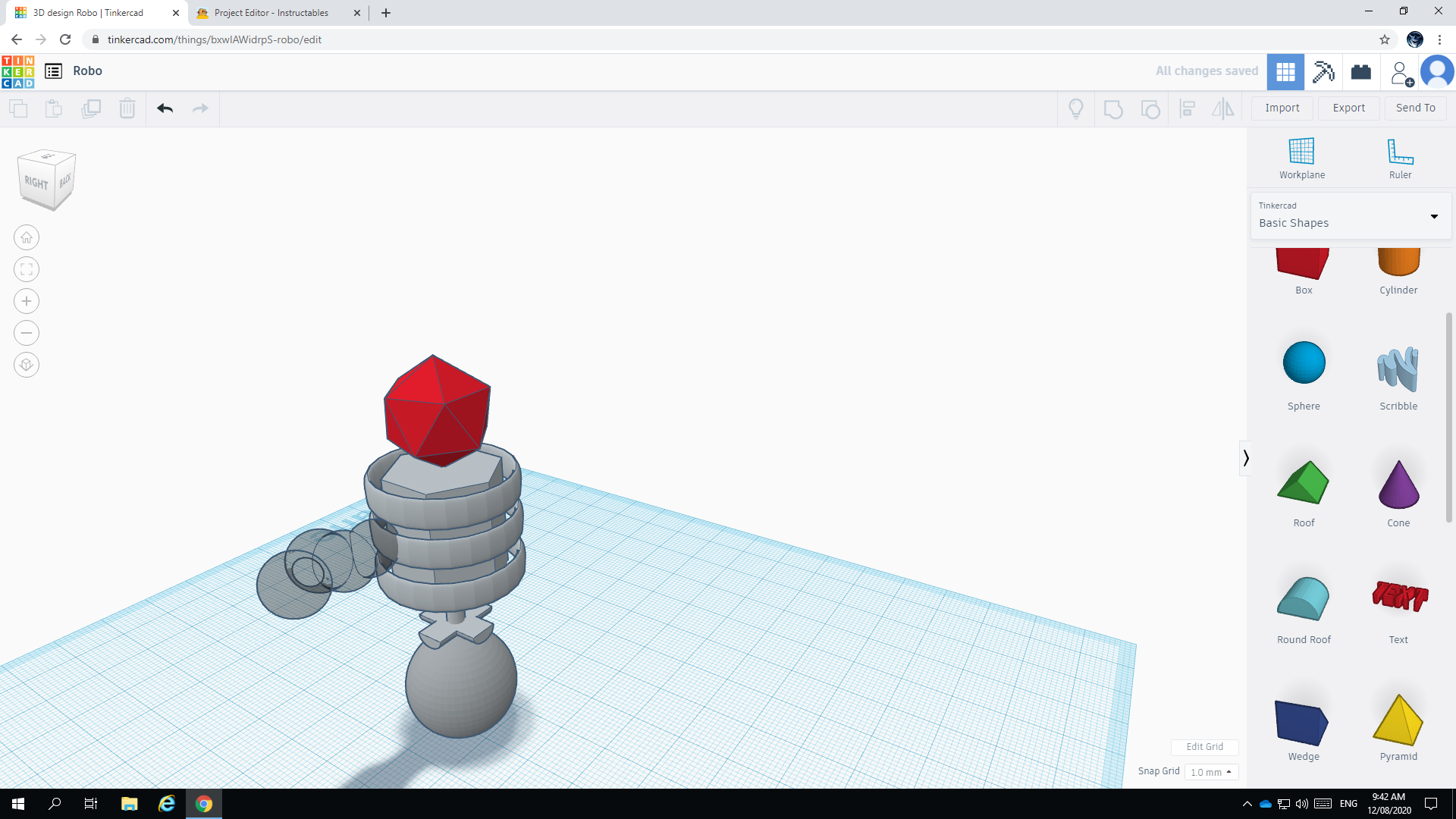Open the Bricks mode
1456x819 pixels.
point(1361,72)
